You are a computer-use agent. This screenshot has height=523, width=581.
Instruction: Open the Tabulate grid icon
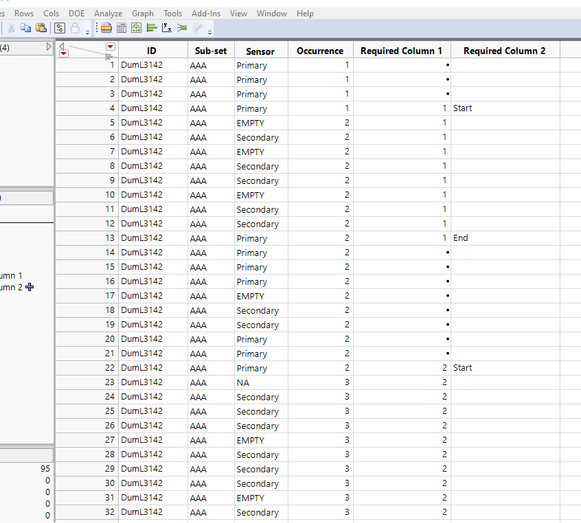pos(122,28)
